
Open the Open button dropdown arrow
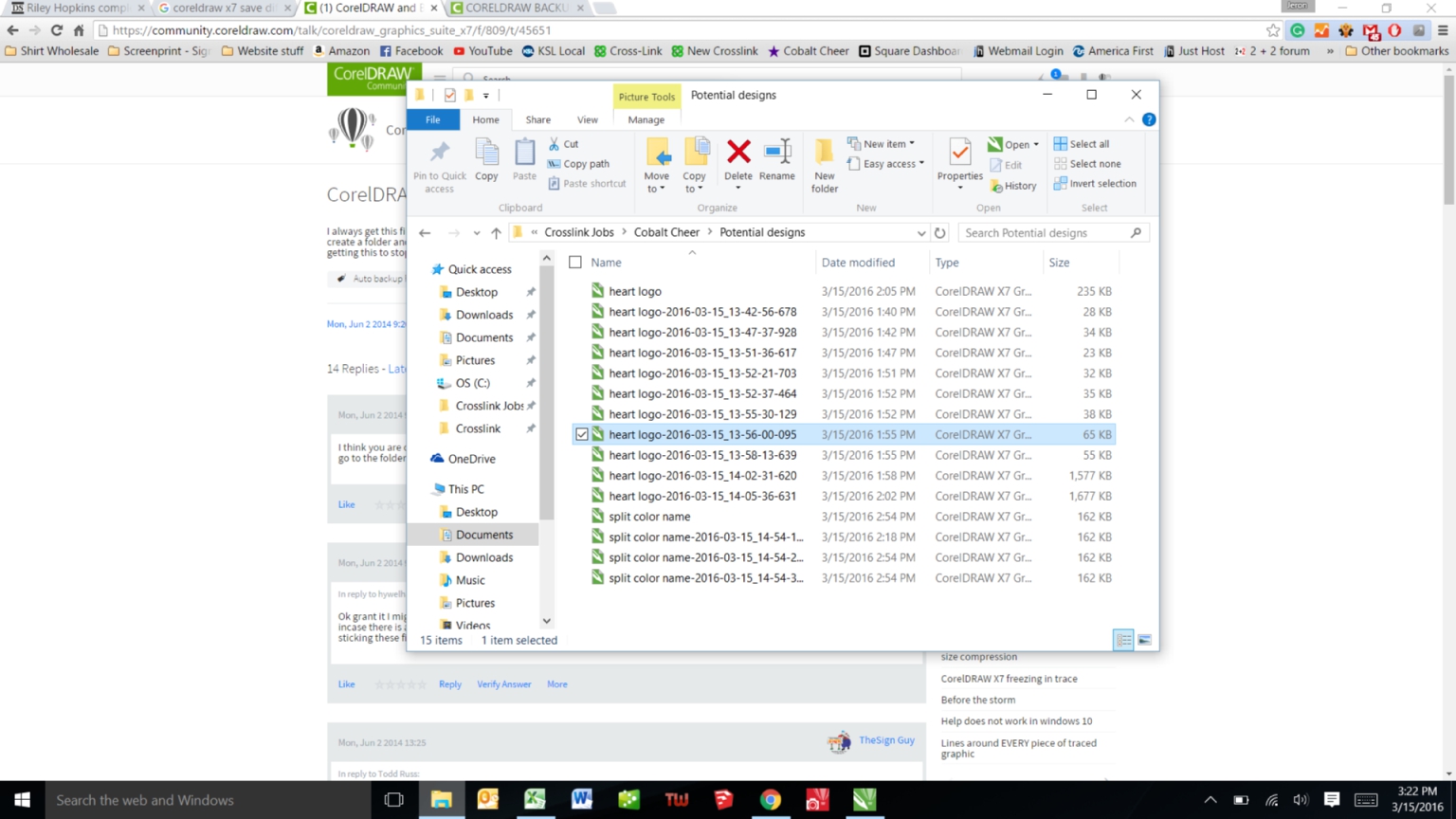coord(1033,143)
